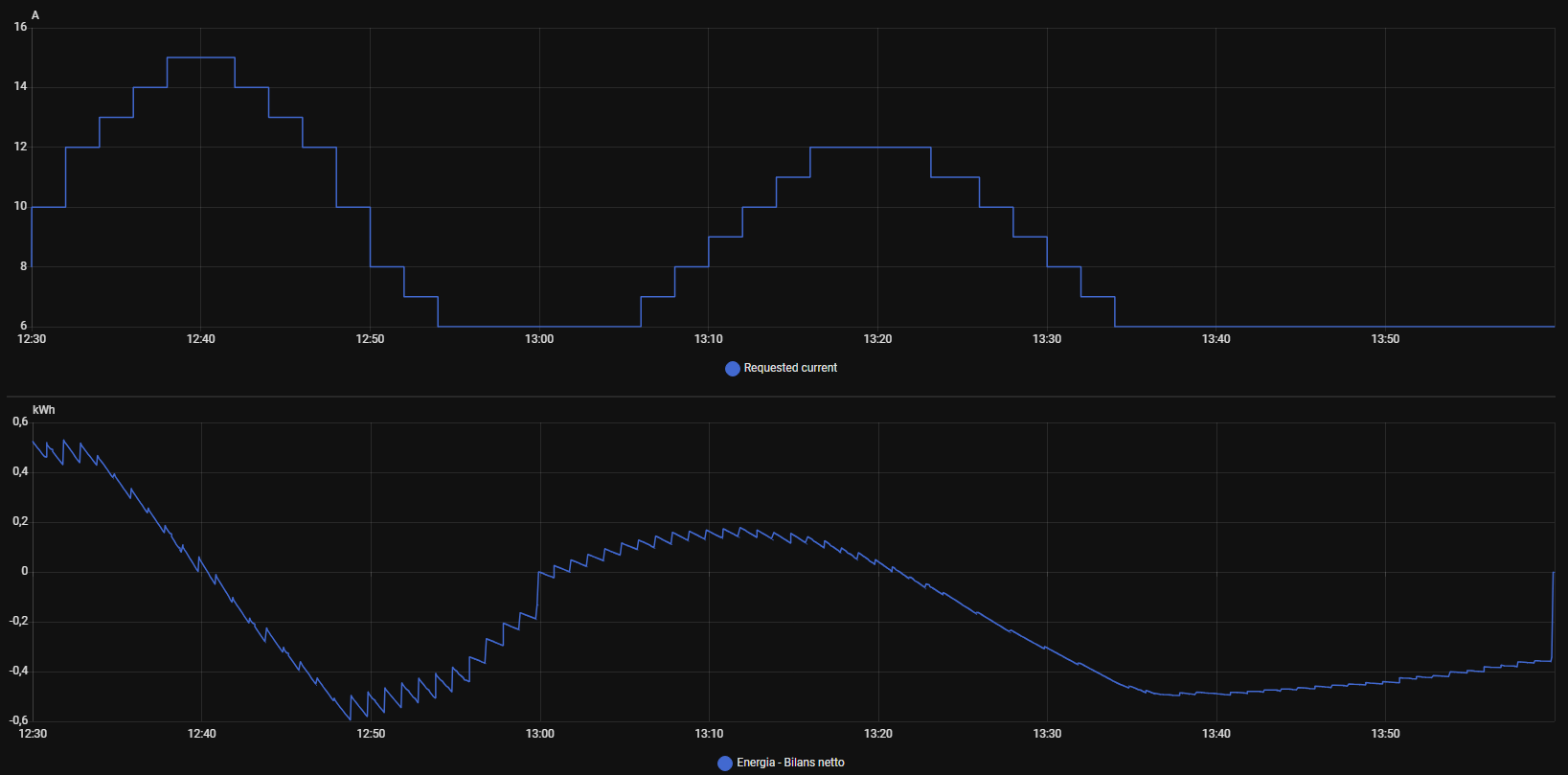
Task: Toggle the Requested current legend label
Action: pyautogui.click(x=790, y=368)
